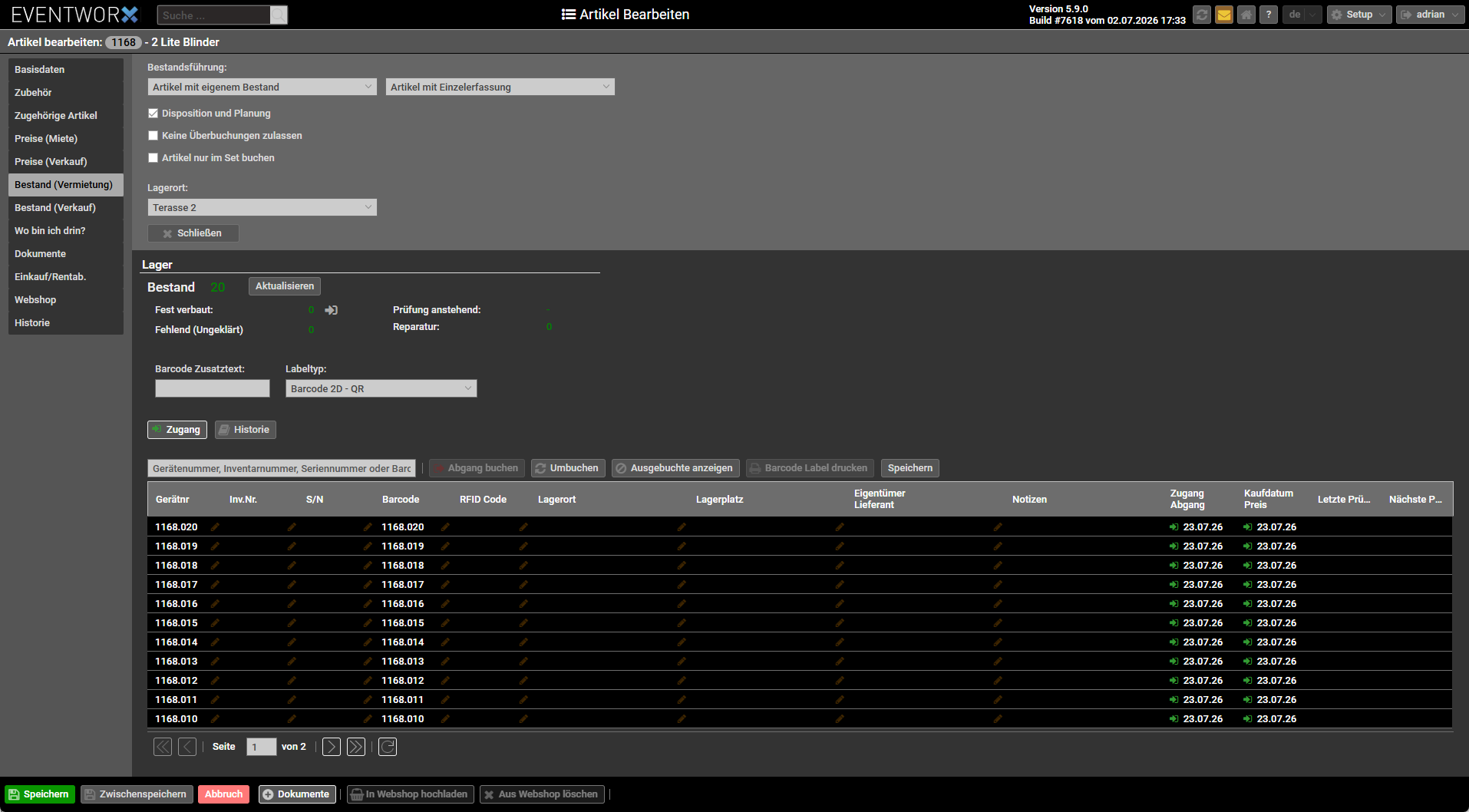
Task: Edit Lagerort pencil in row 1168.020
Action: pyautogui.click(x=682, y=527)
